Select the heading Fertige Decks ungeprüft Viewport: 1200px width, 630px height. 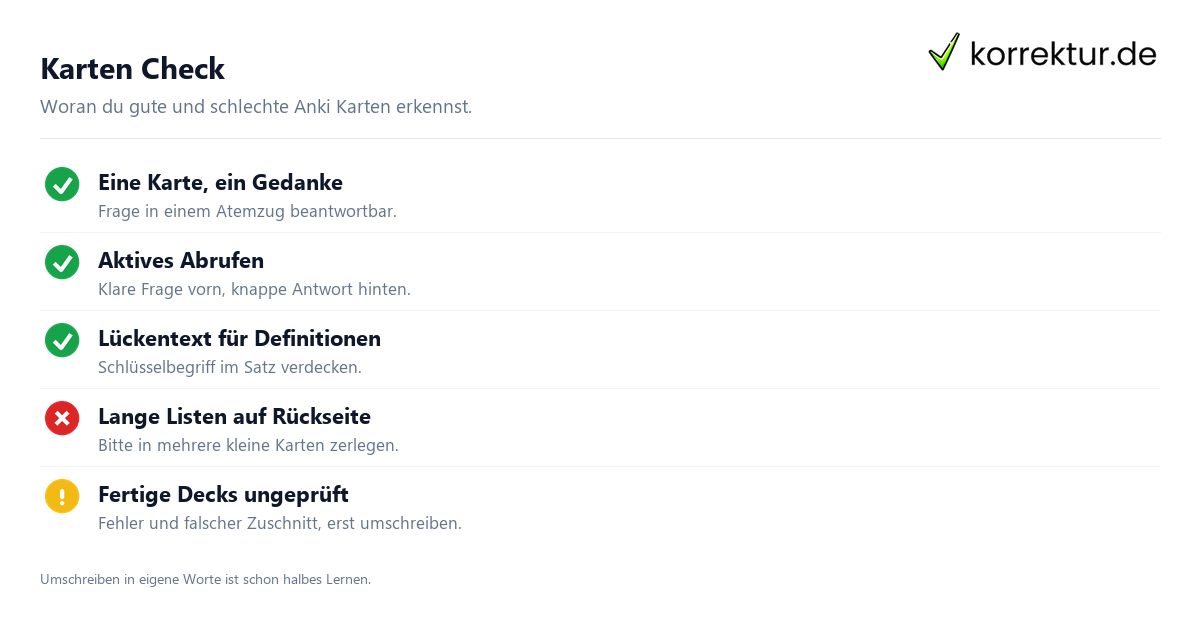223,495
